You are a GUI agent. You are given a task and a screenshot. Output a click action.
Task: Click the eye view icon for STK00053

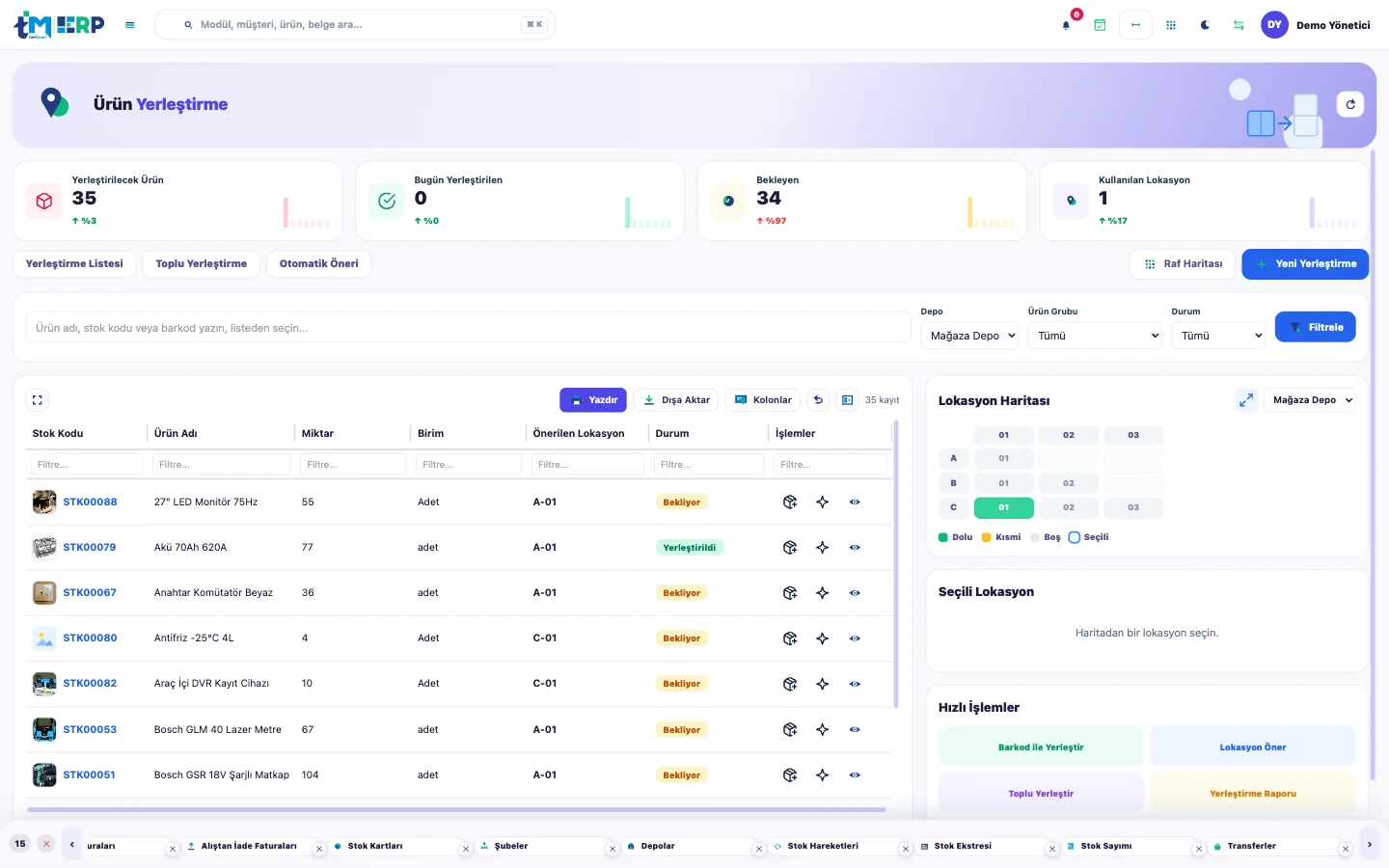tap(855, 730)
